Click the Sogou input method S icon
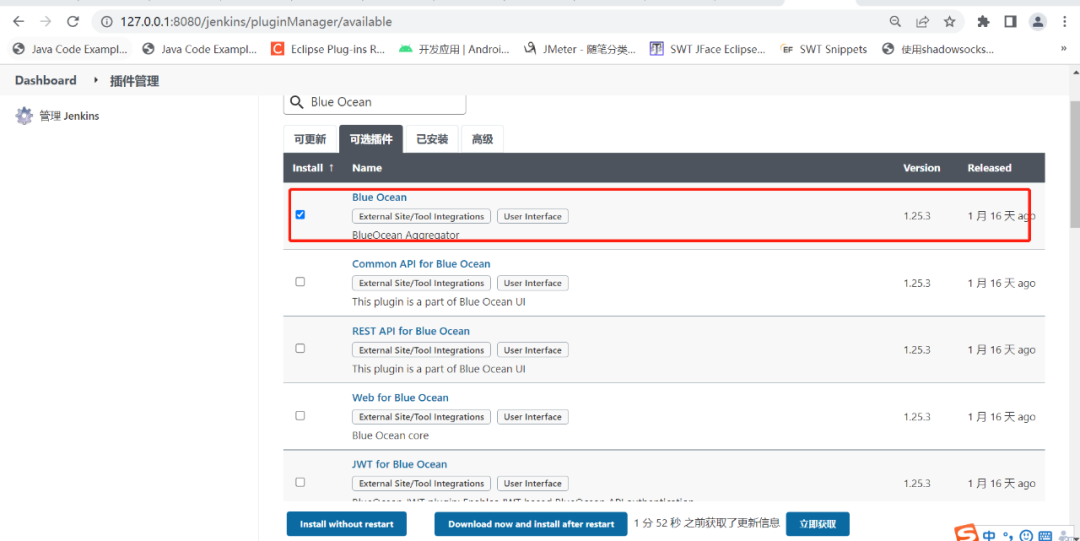1080x541 pixels. point(968,534)
